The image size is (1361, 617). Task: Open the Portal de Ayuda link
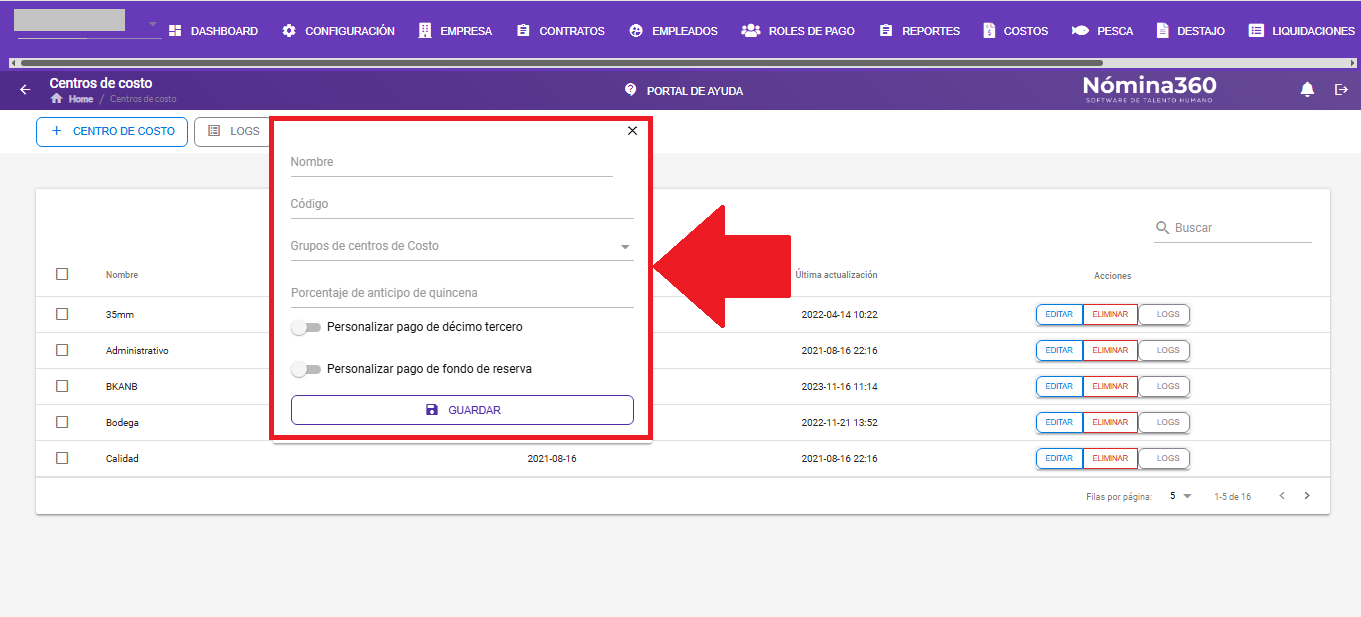[x=684, y=90]
